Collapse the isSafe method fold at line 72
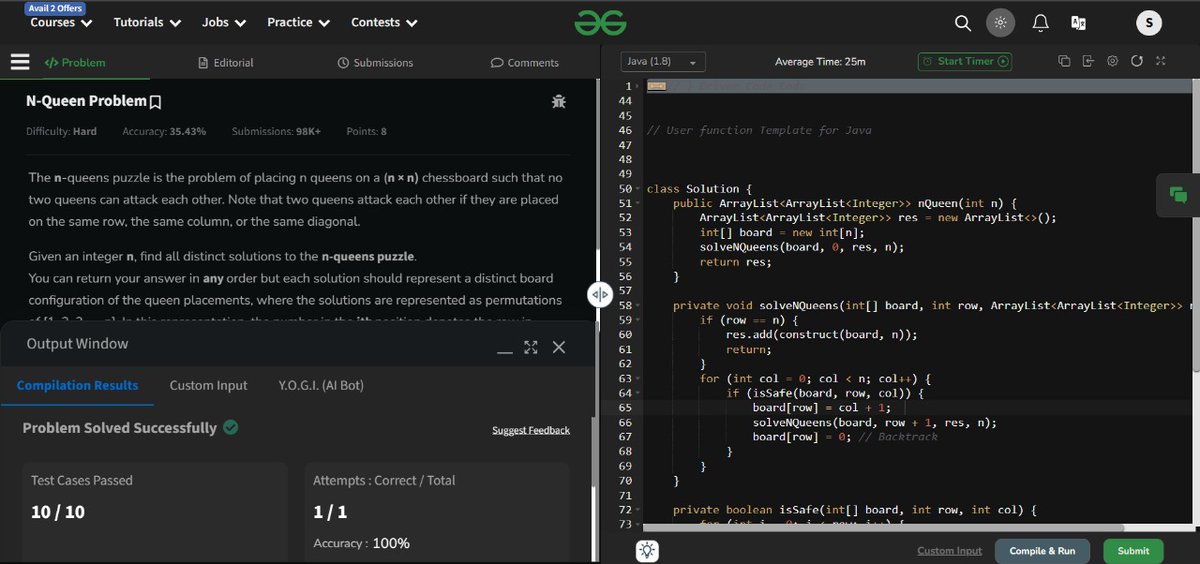Image resolution: width=1200 pixels, height=564 pixels. 638,510
